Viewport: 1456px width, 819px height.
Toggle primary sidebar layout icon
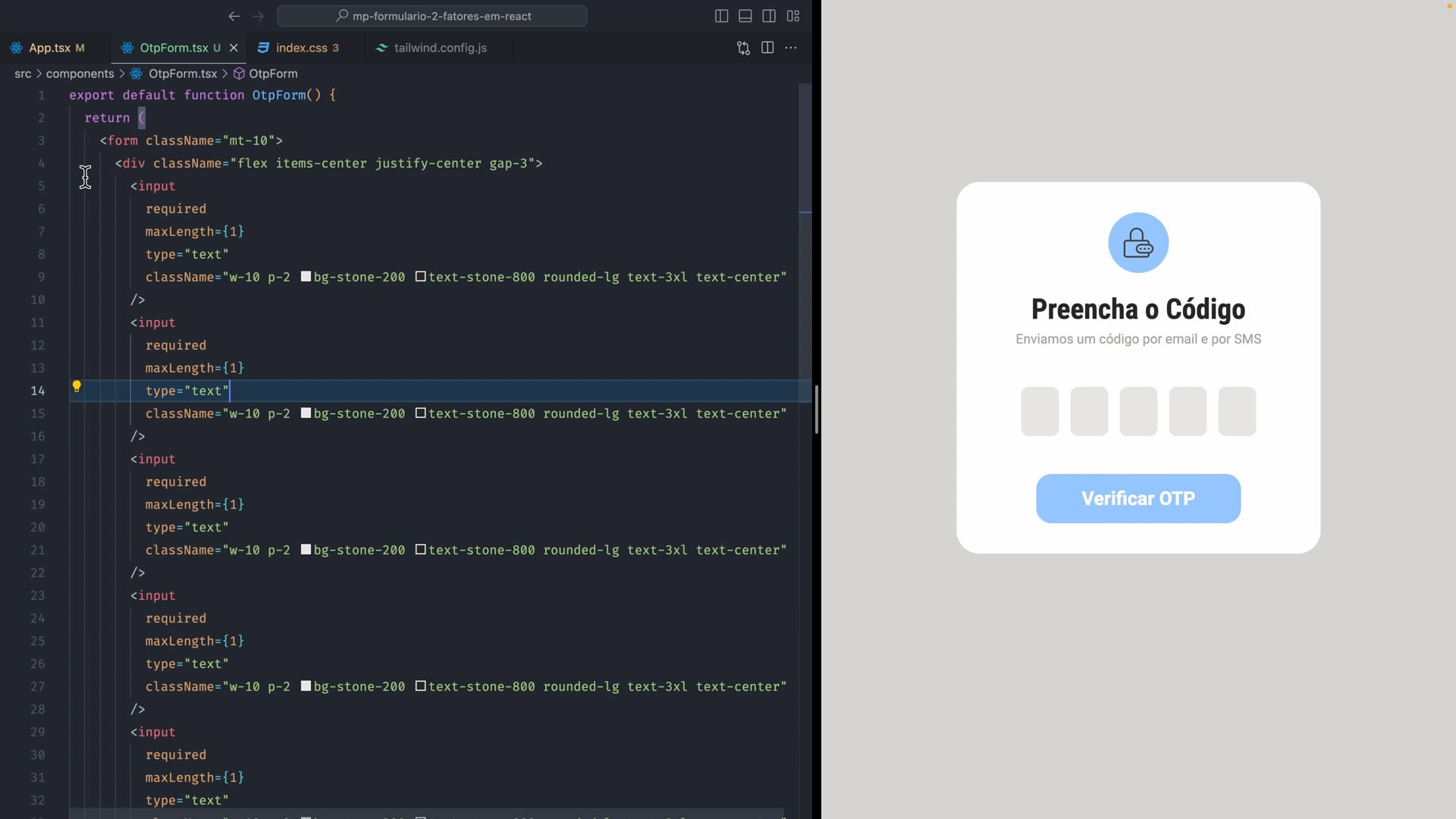721,16
